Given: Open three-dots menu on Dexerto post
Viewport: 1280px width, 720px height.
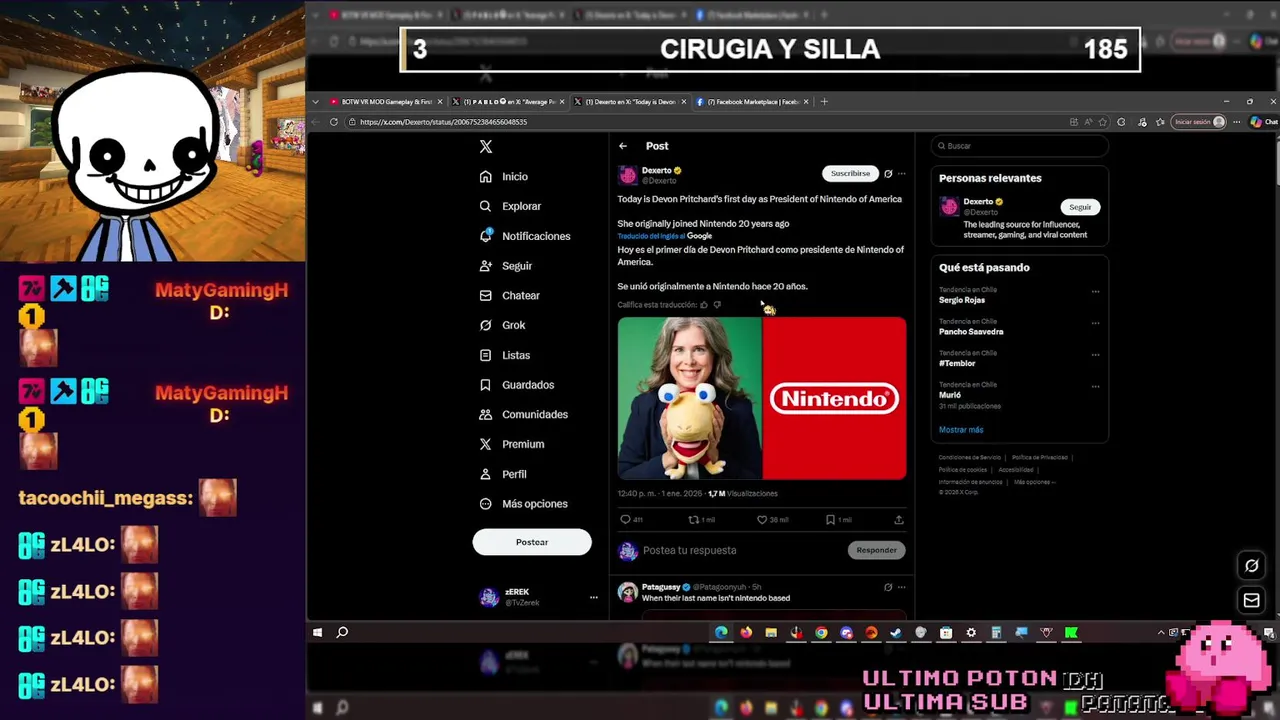Looking at the screenshot, I should click(x=901, y=173).
